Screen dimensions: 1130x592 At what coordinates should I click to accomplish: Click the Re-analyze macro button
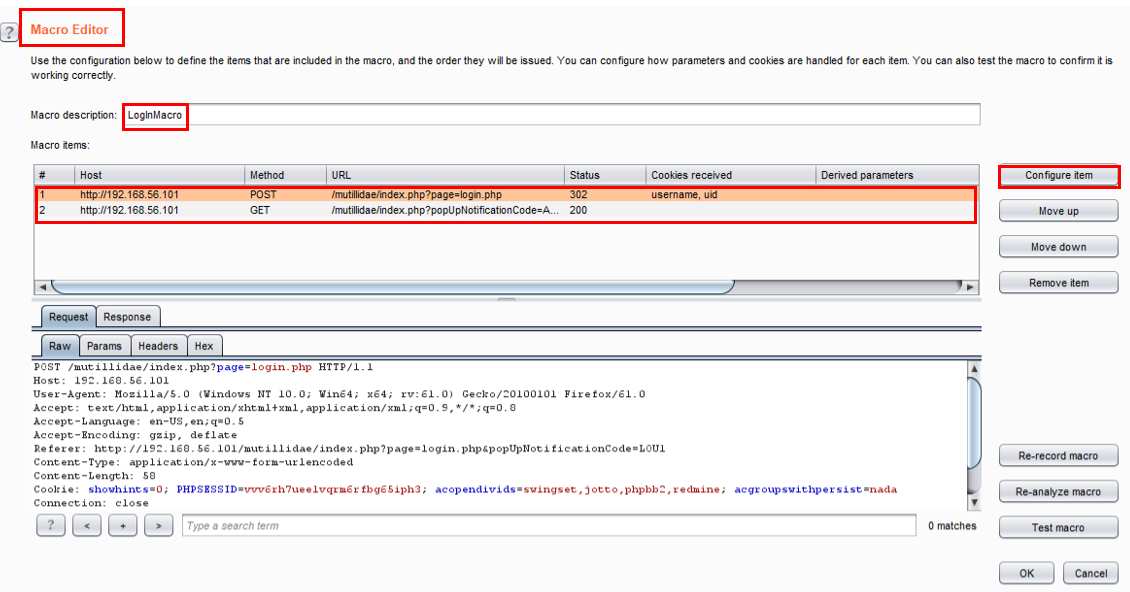tap(1059, 492)
